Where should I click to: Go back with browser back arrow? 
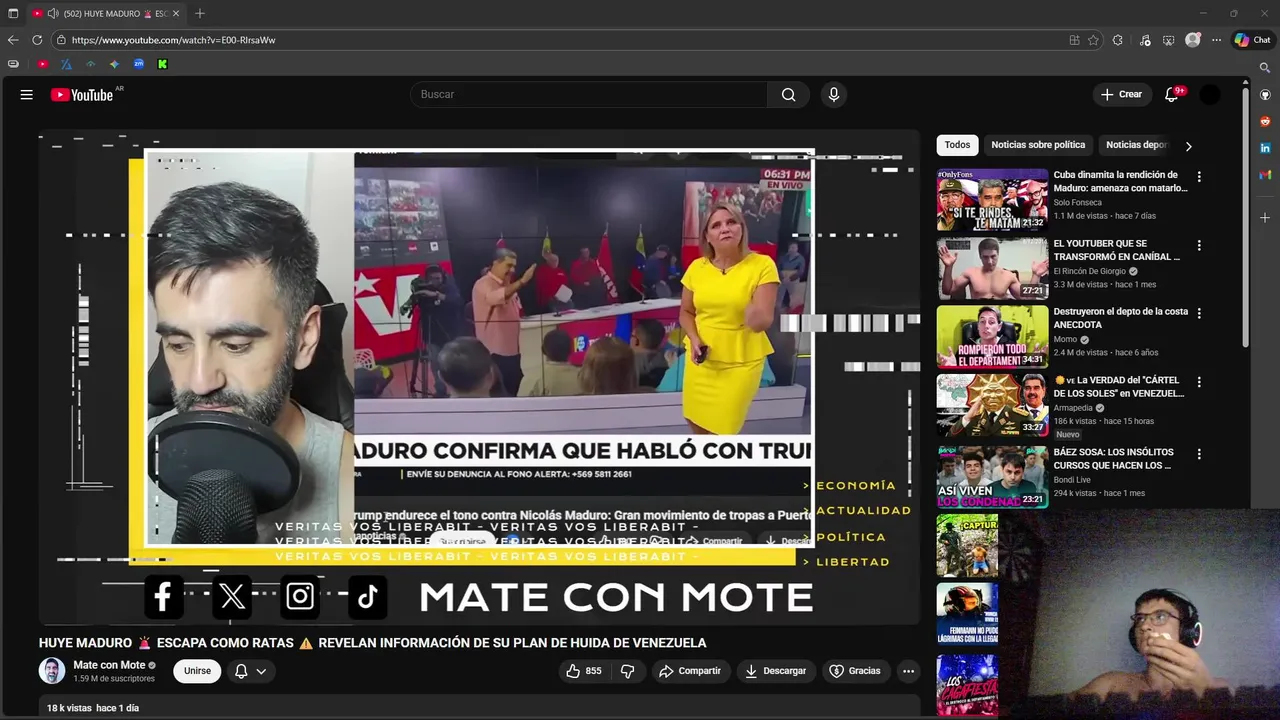pyautogui.click(x=13, y=40)
